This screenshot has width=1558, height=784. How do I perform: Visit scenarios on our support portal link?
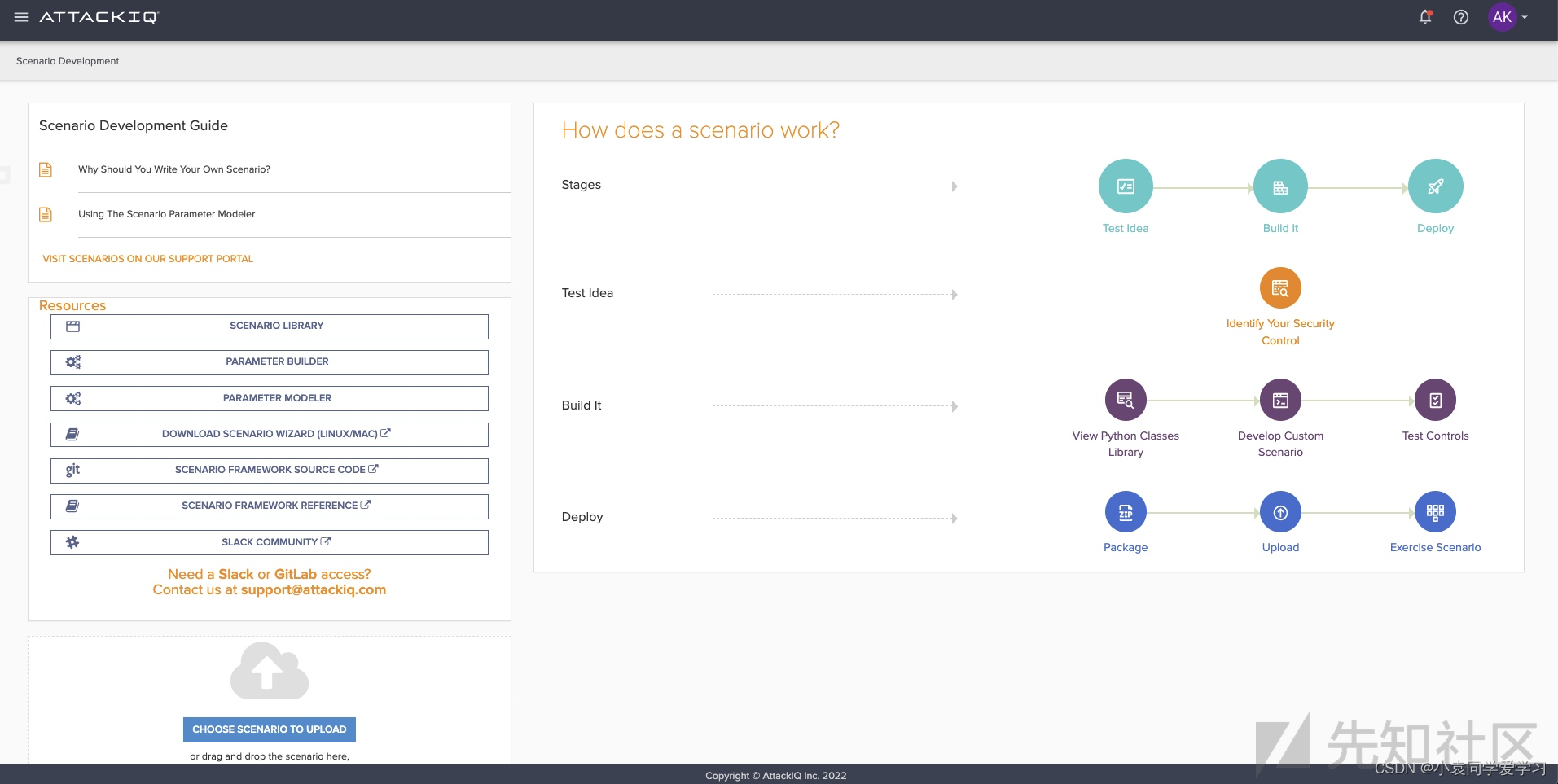click(148, 259)
